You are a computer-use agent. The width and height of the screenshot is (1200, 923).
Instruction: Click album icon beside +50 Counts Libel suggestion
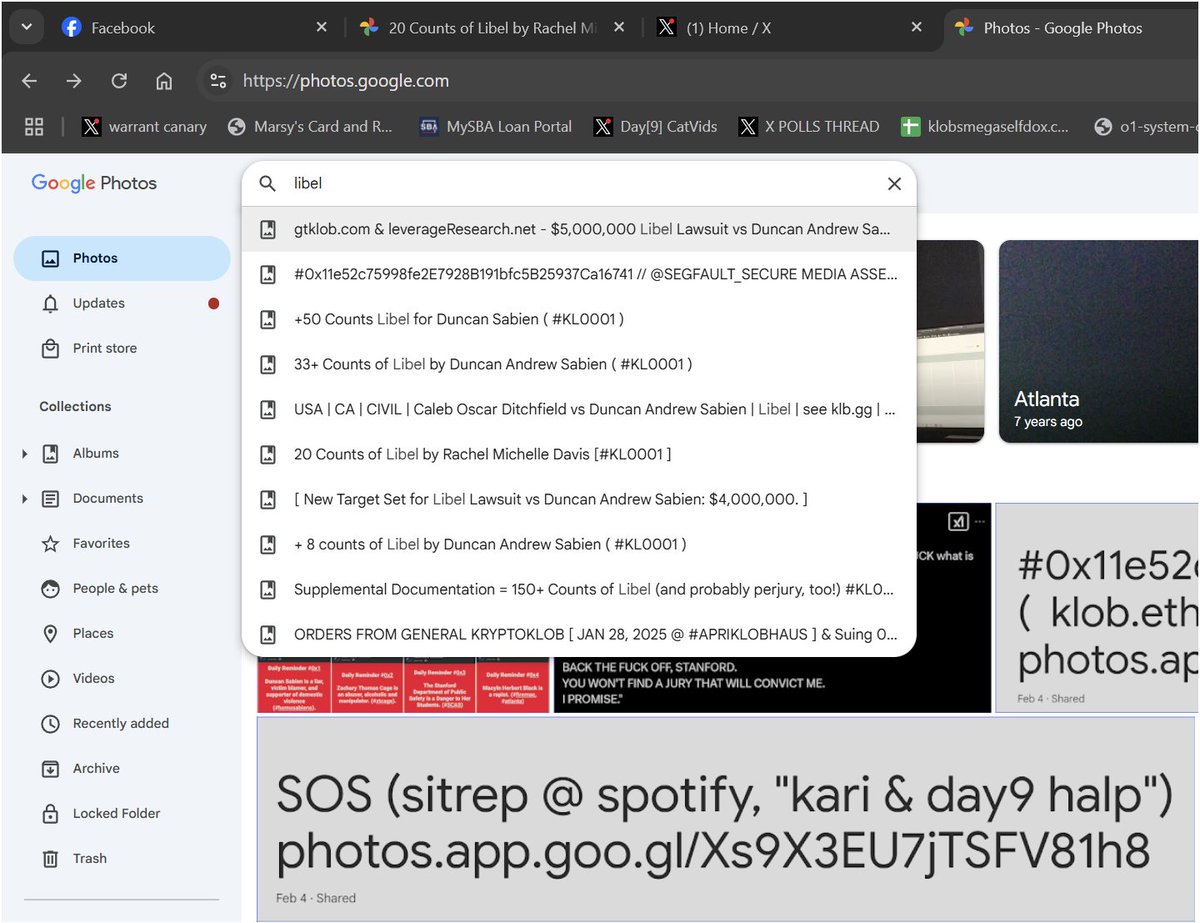(268, 319)
